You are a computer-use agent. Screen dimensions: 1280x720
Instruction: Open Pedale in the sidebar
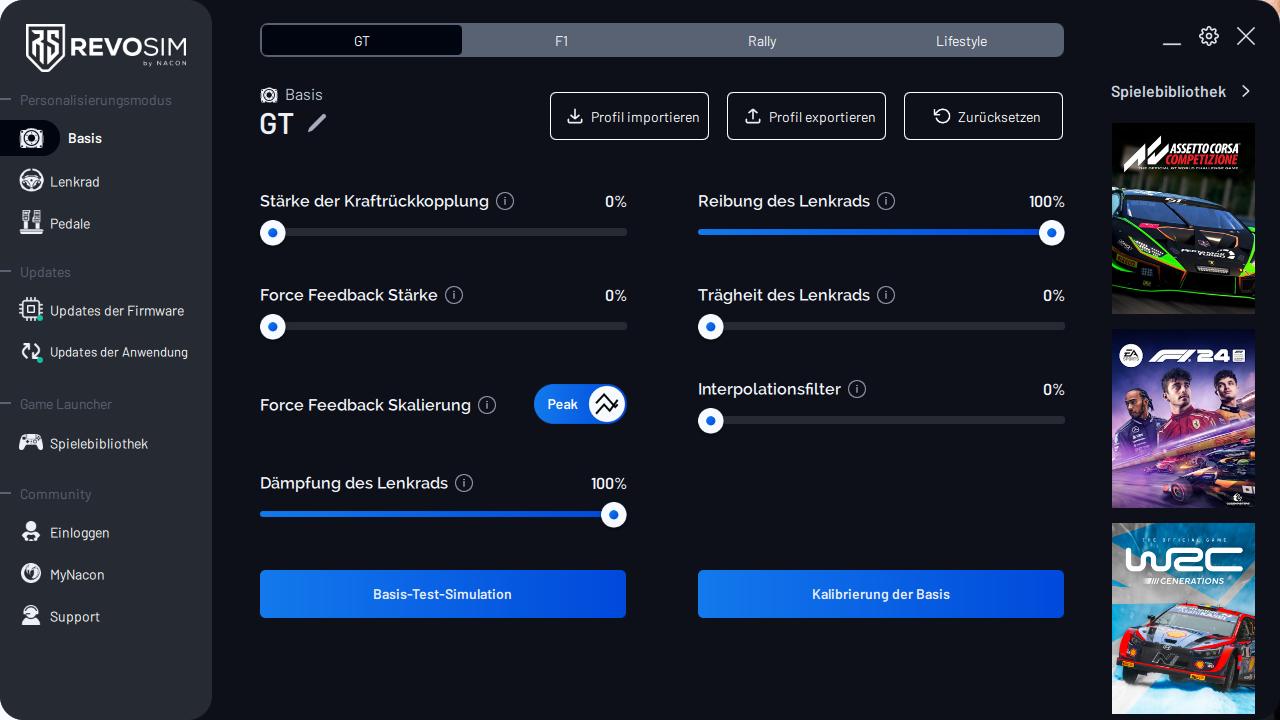point(70,223)
